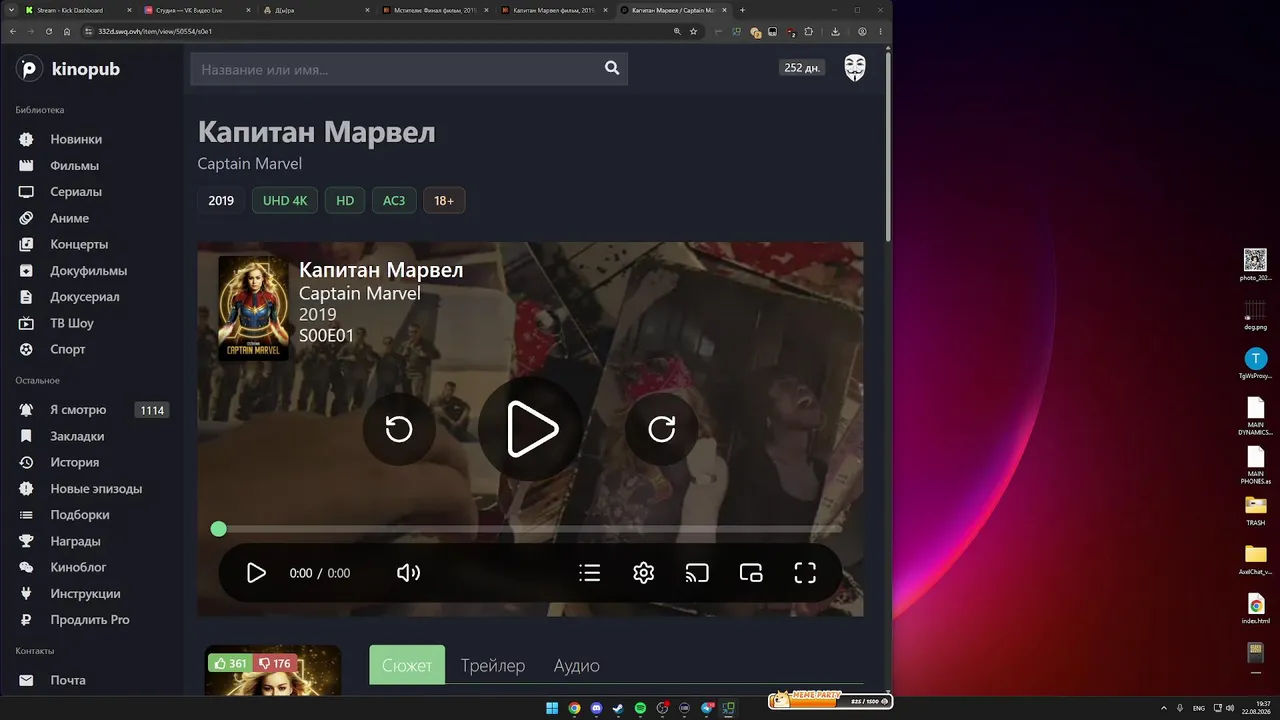Click the Captain Marvel poster thumbnail in player
The image size is (1280, 720).
[x=253, y=308]
